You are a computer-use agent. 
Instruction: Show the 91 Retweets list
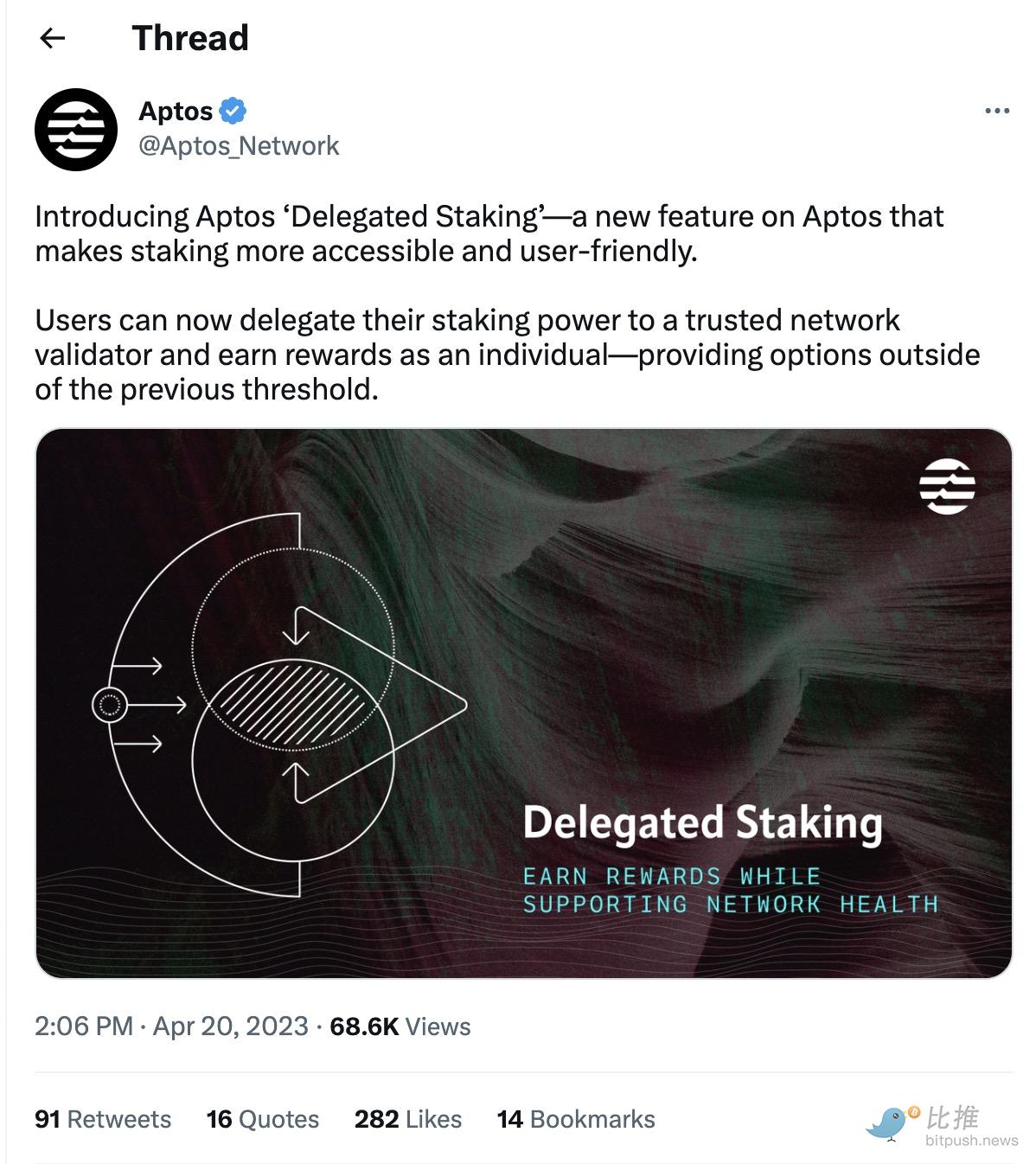click(103, 1119)
